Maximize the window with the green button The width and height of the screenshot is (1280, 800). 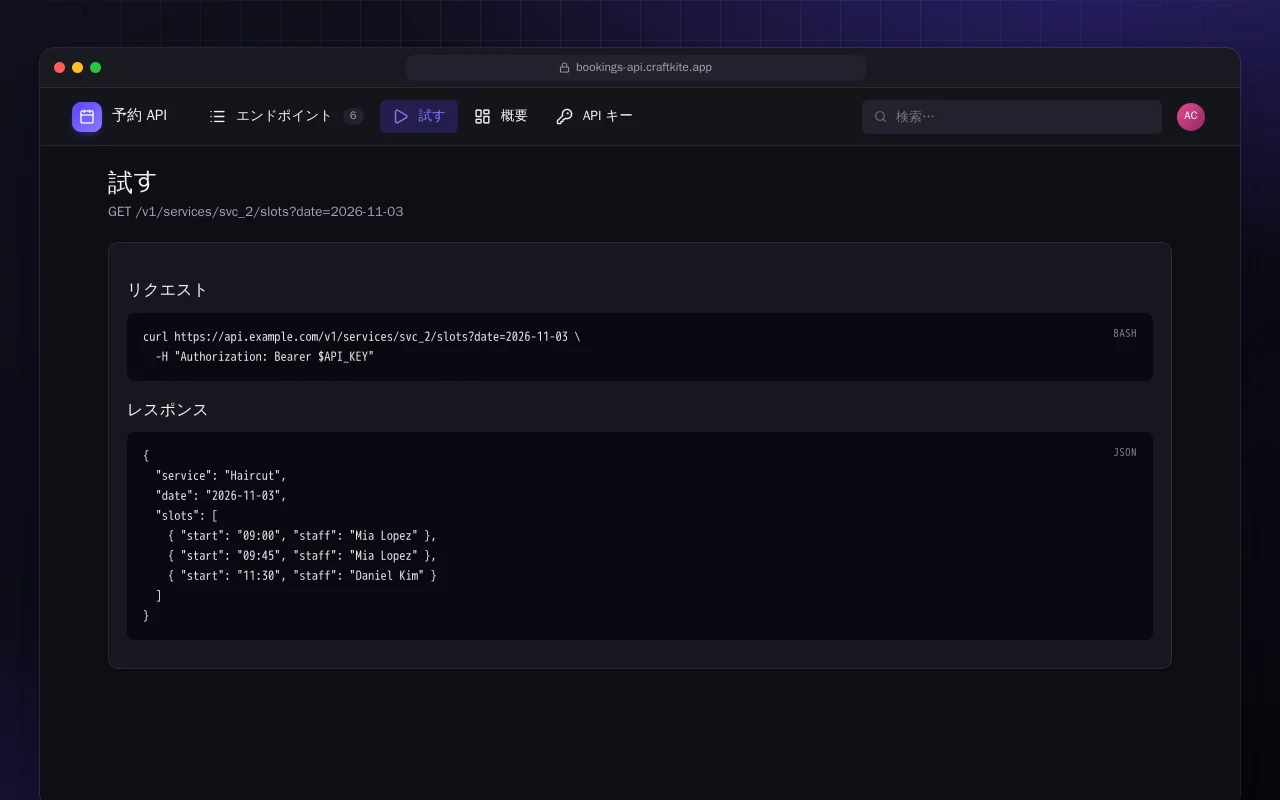[x=95, y=68]
